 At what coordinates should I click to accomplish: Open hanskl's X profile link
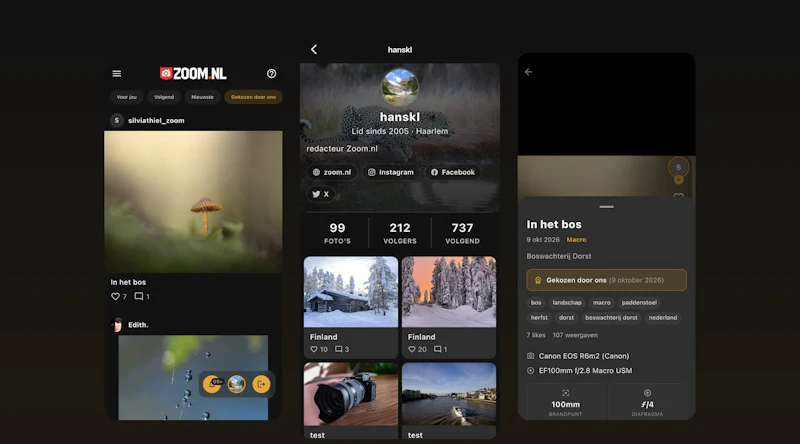pyautogui.click(x=320, y=194)
